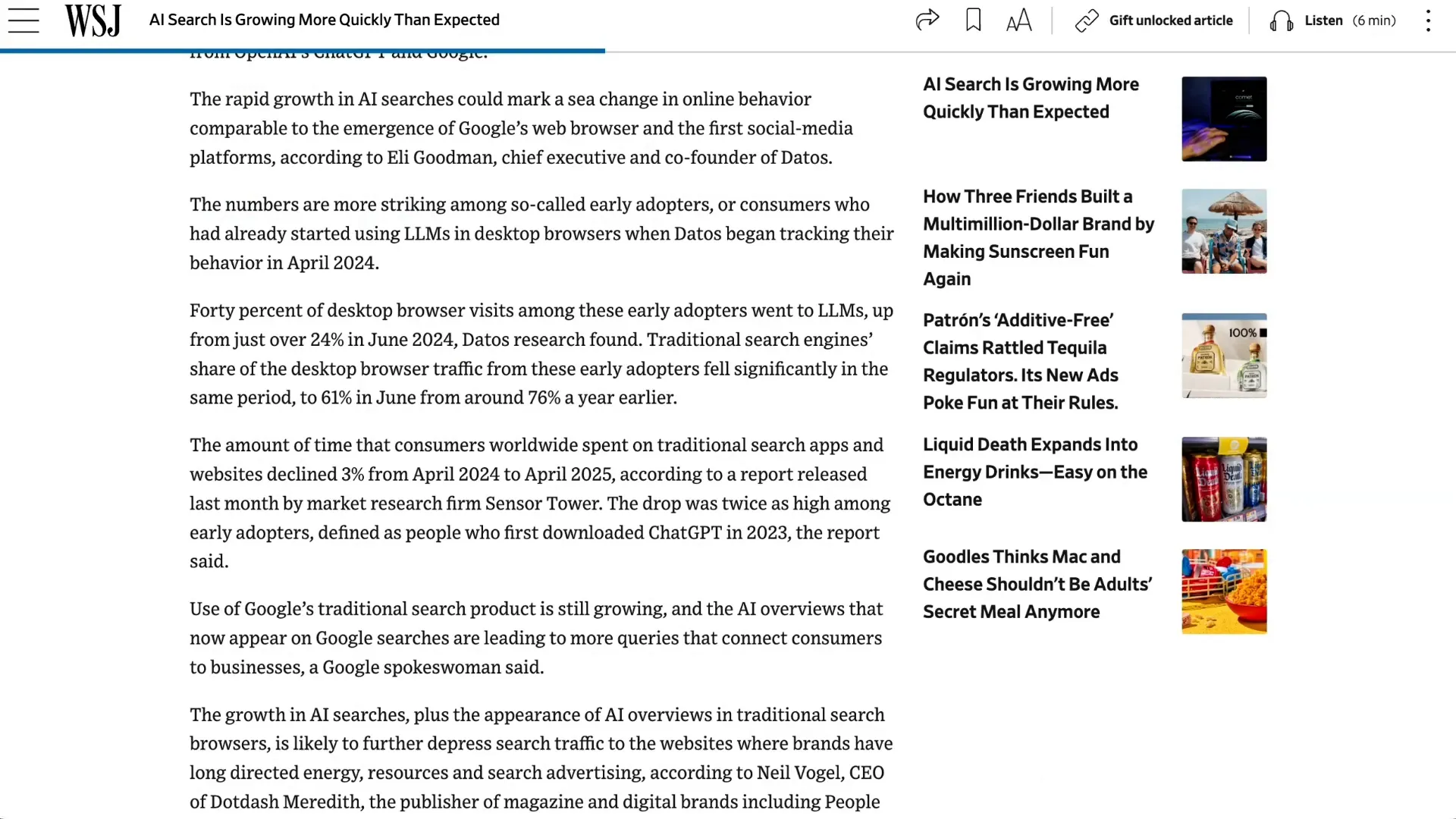Open 'Liquid Death Expands Into Energy Drinks' link

coord(1035,472)
